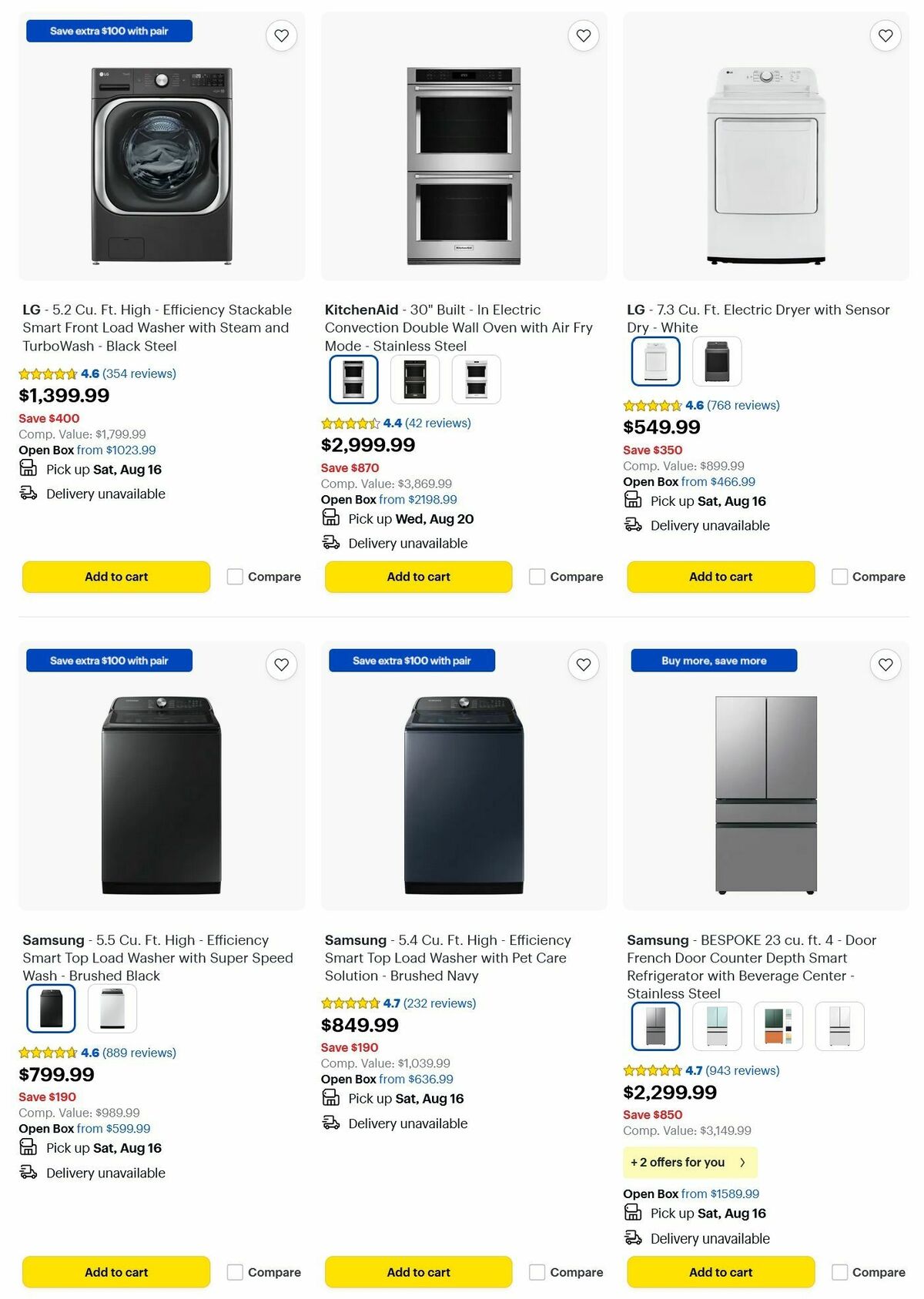Click the Save extra $100 with pair badge
The width and height of the screenshot is (924, 1299).
pyautogui.click(x=108, y=31)
